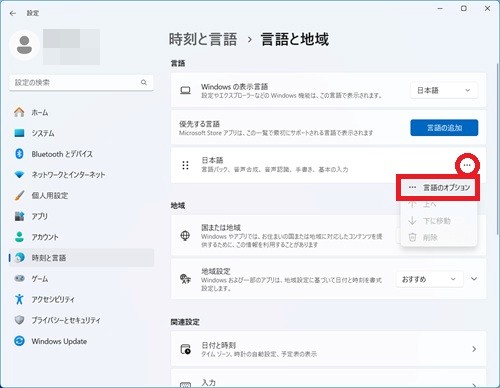Open ホーム in sidebar

coord(81,112)
